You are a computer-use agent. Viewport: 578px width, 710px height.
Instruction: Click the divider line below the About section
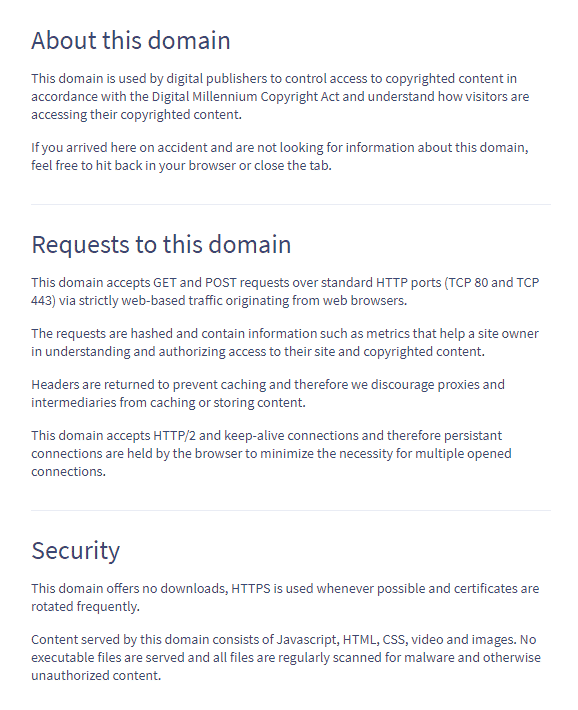click(x=291, y=204)
